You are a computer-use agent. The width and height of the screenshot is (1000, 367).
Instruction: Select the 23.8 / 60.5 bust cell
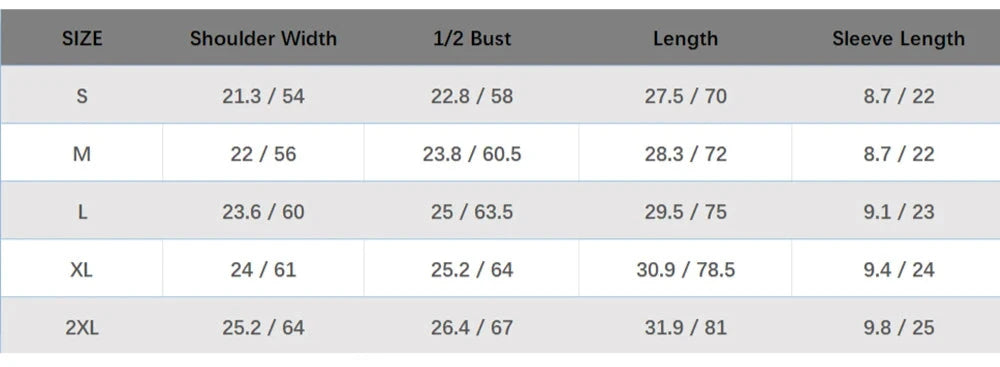pos(472,154)
